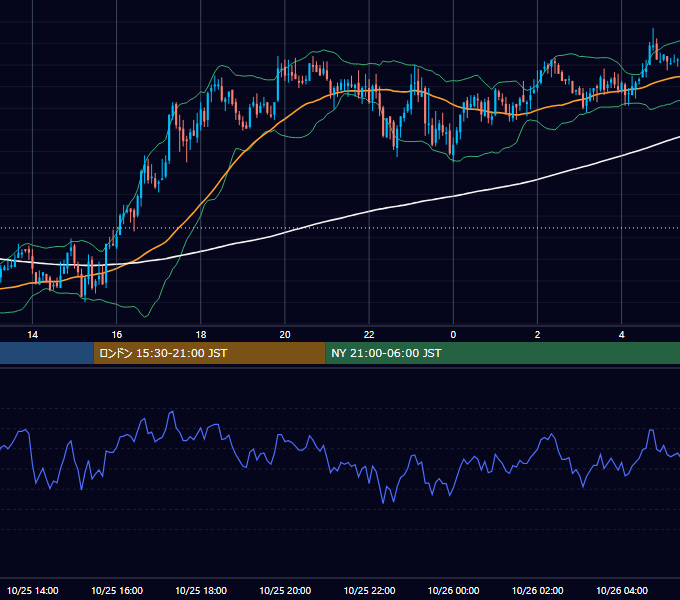Click the NY 21:00-06:00 JST session bar
The width and height of the screenshot is (680, 600).
pyautogui.click(x=502, y=353)
